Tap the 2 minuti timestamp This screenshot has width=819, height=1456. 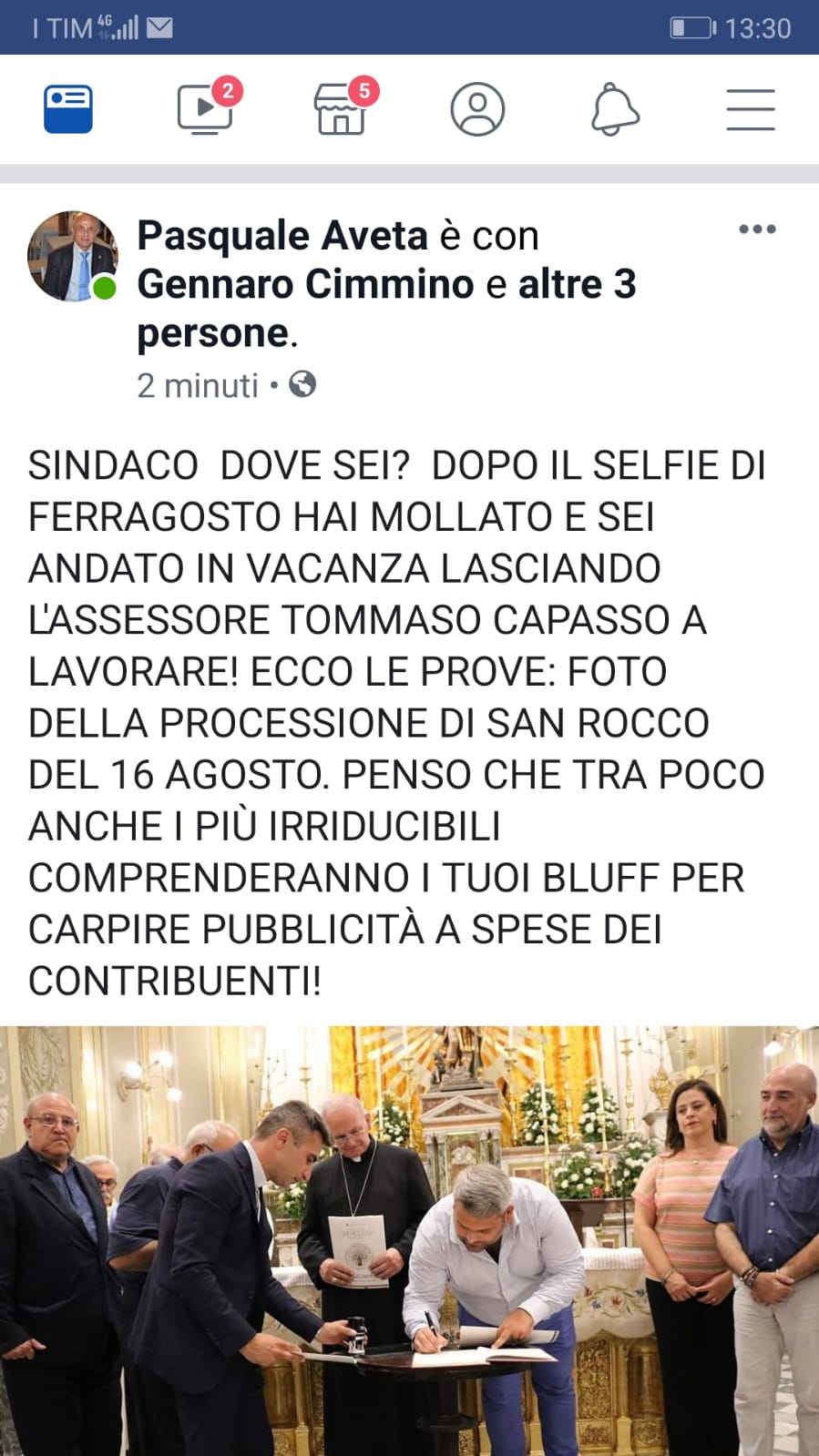coord(198,385)
